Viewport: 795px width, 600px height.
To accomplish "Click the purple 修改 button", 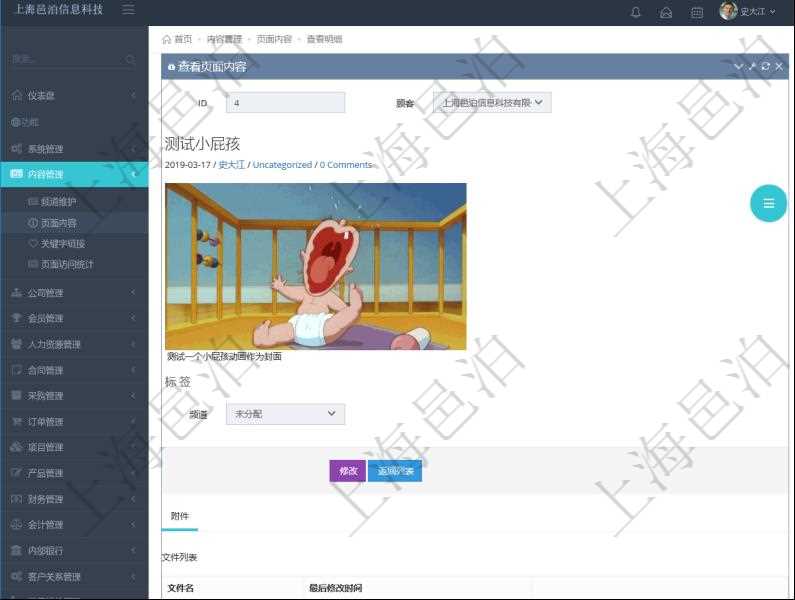I will (x=348, y=471).
